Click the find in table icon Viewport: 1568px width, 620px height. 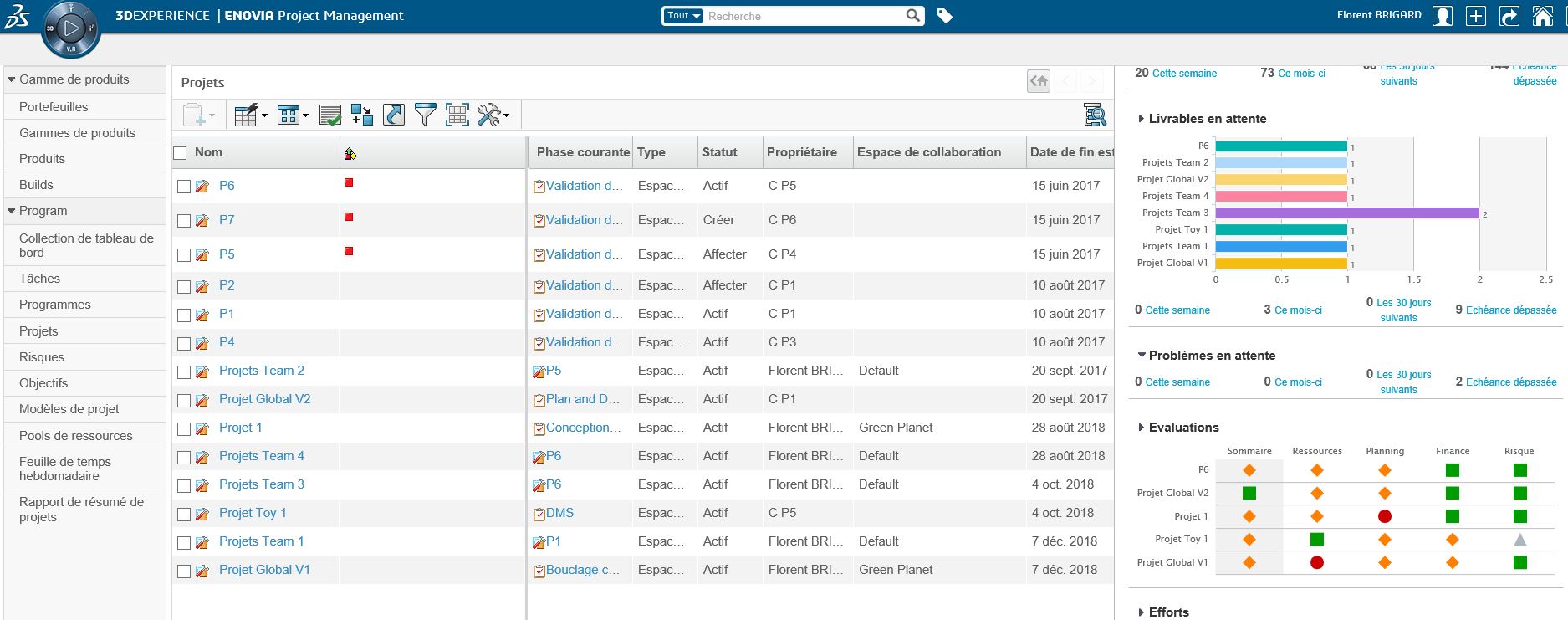[1095, 115]
